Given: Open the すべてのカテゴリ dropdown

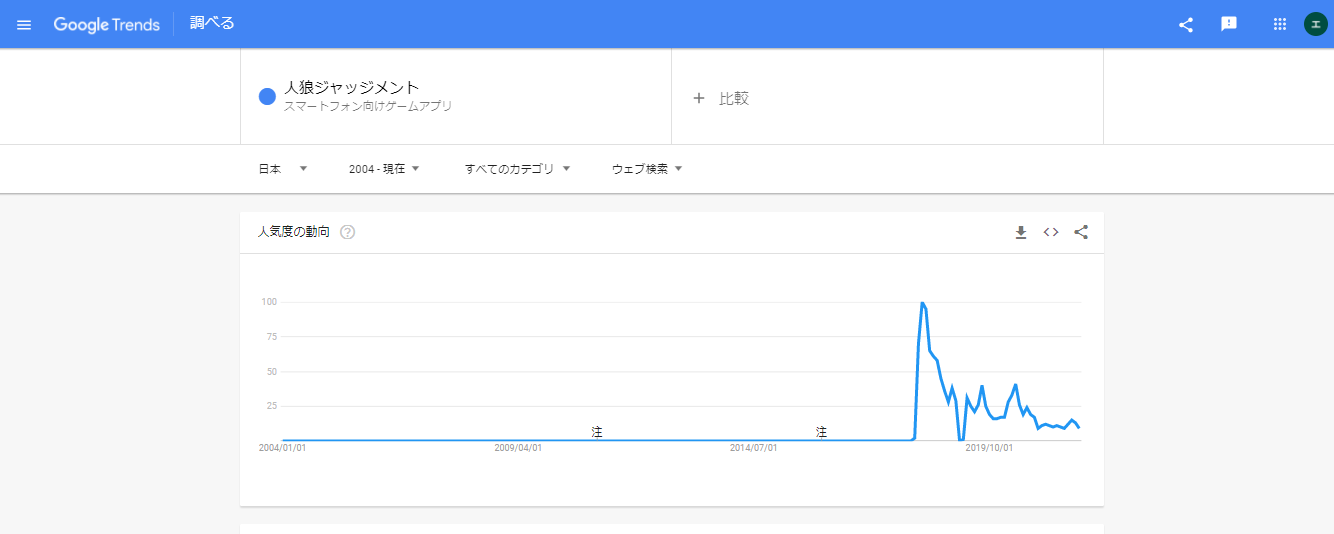Looking at the screenshot, I should pyautogui.click(x=517, y=169).
